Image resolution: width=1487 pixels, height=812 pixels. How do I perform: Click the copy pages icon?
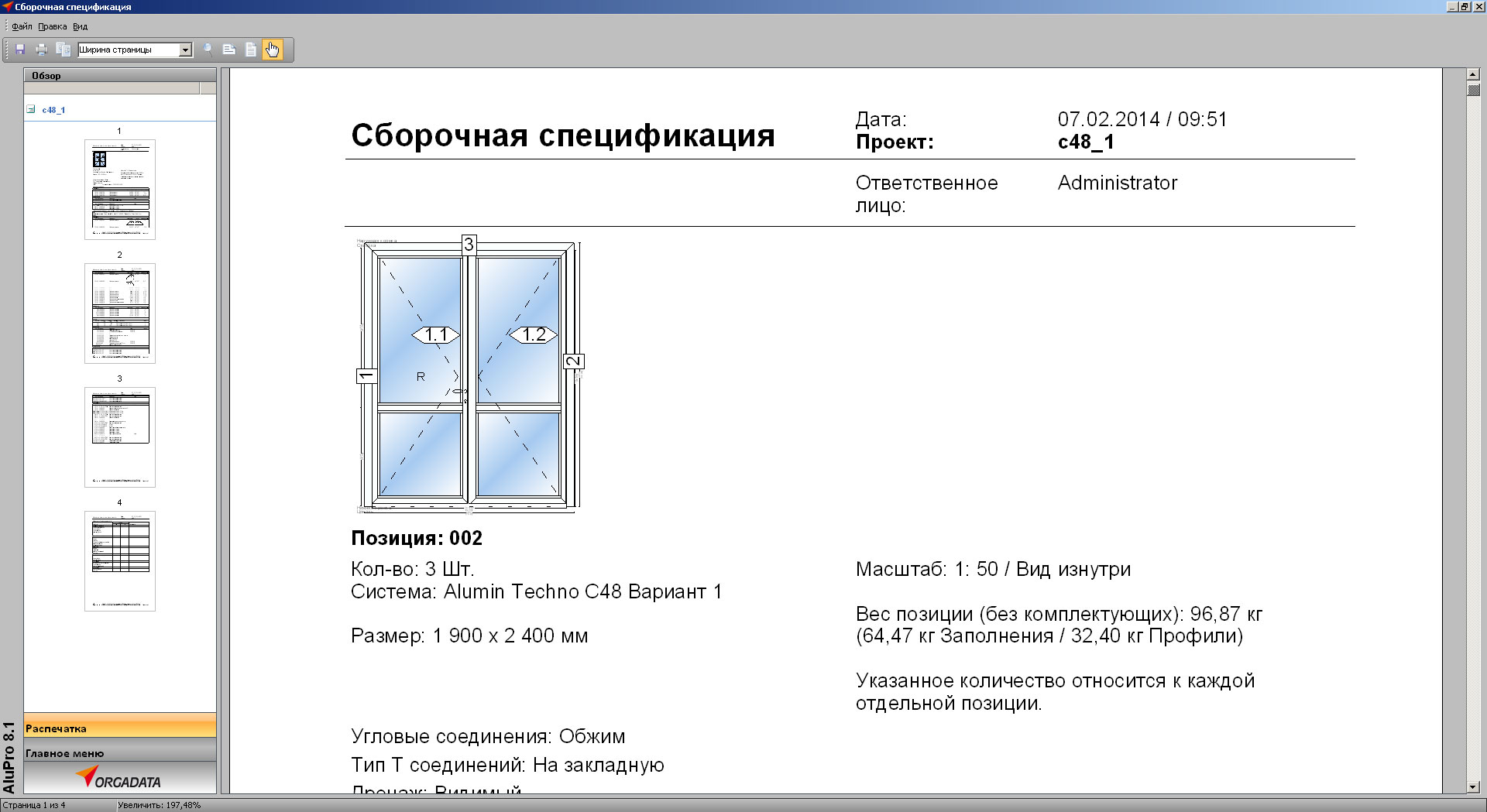[x=64, y=50]
